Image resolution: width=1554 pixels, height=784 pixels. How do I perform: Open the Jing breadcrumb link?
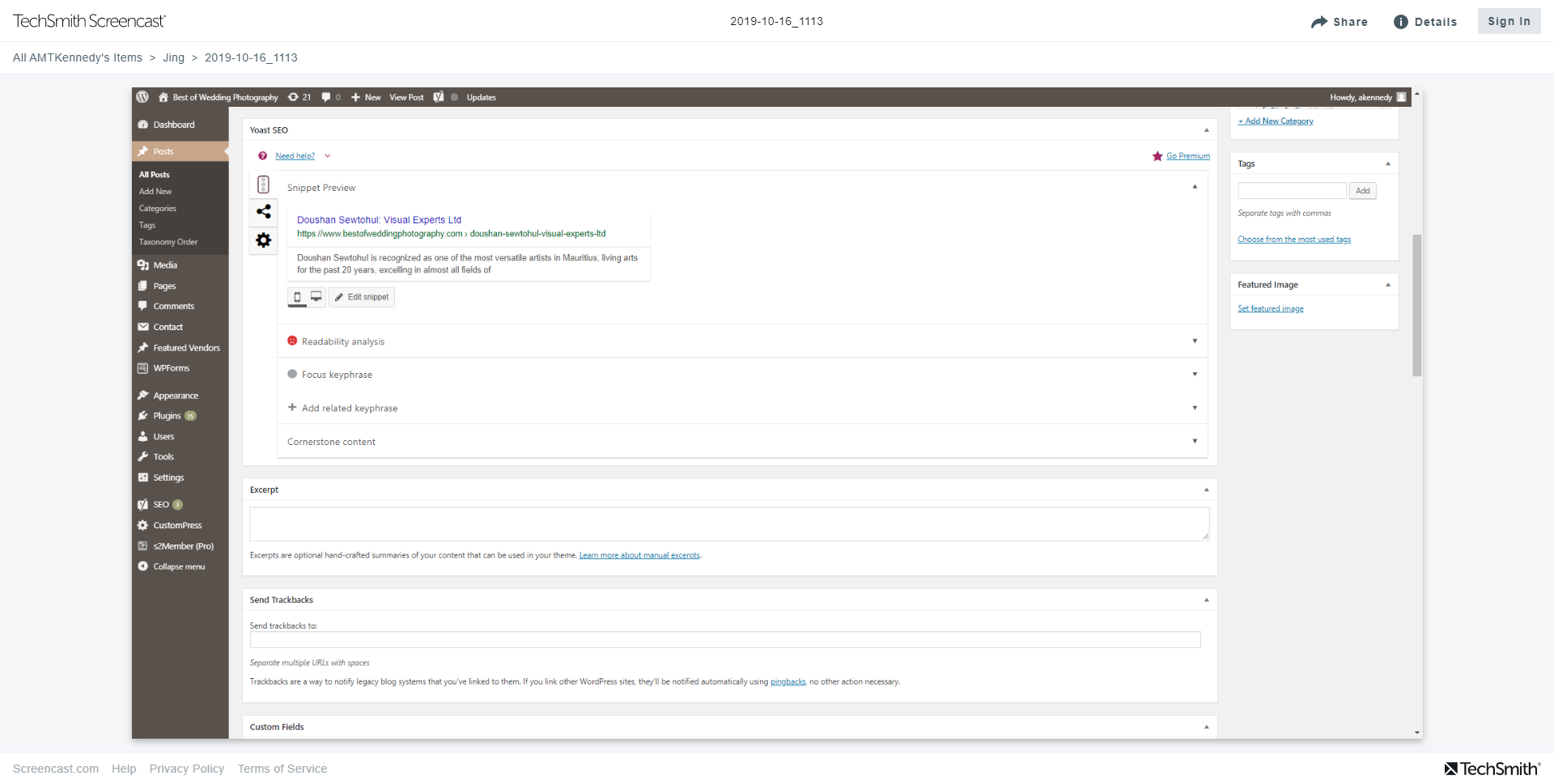(173, 57)
